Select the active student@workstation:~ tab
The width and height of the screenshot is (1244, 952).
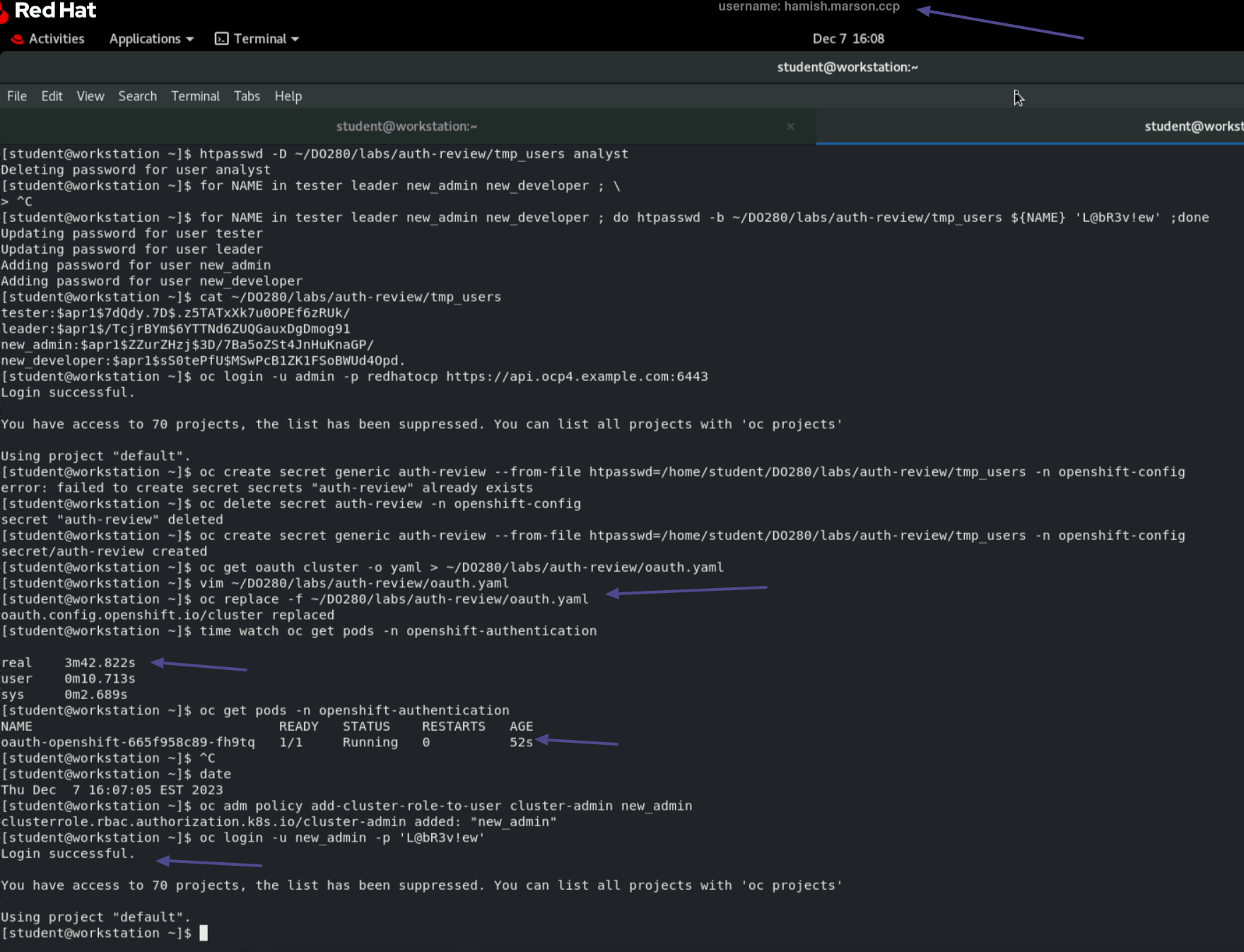406,127
